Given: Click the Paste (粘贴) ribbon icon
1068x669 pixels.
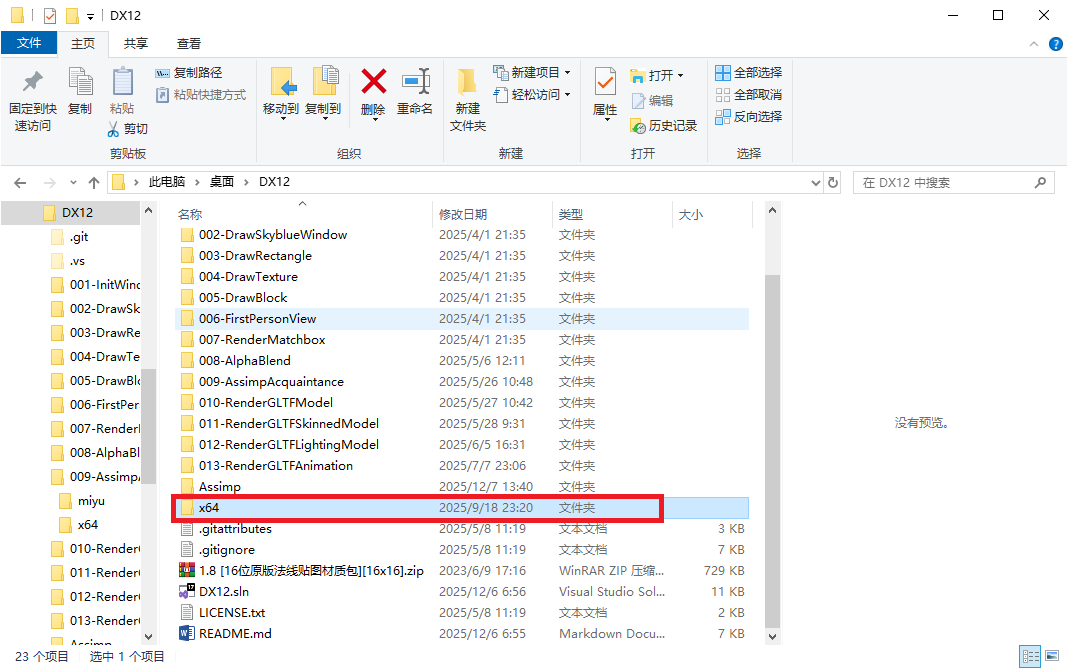Looking at the screenshot, I should 123,82.
